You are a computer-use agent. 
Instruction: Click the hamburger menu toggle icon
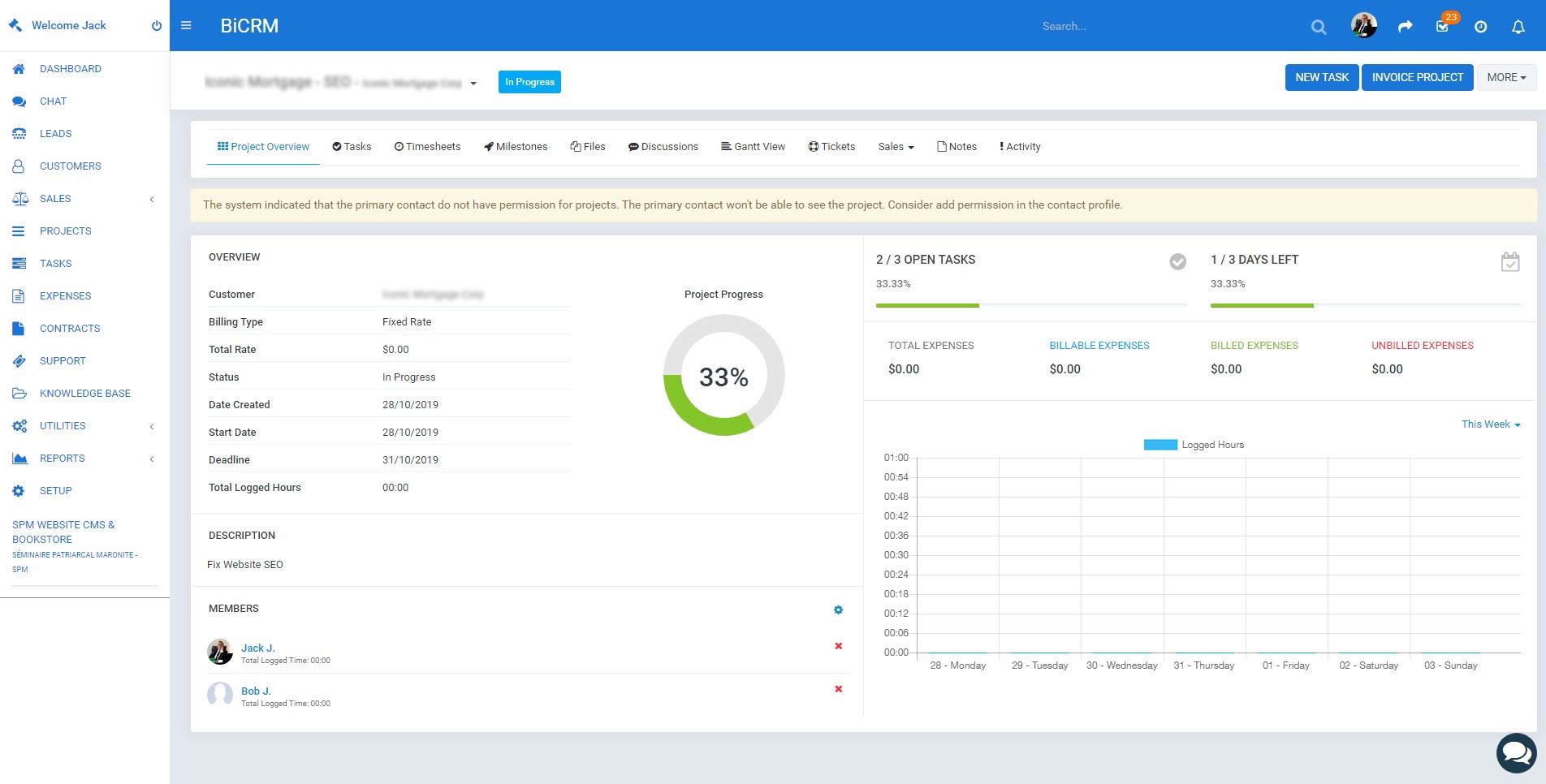click(x=186, y=26)
